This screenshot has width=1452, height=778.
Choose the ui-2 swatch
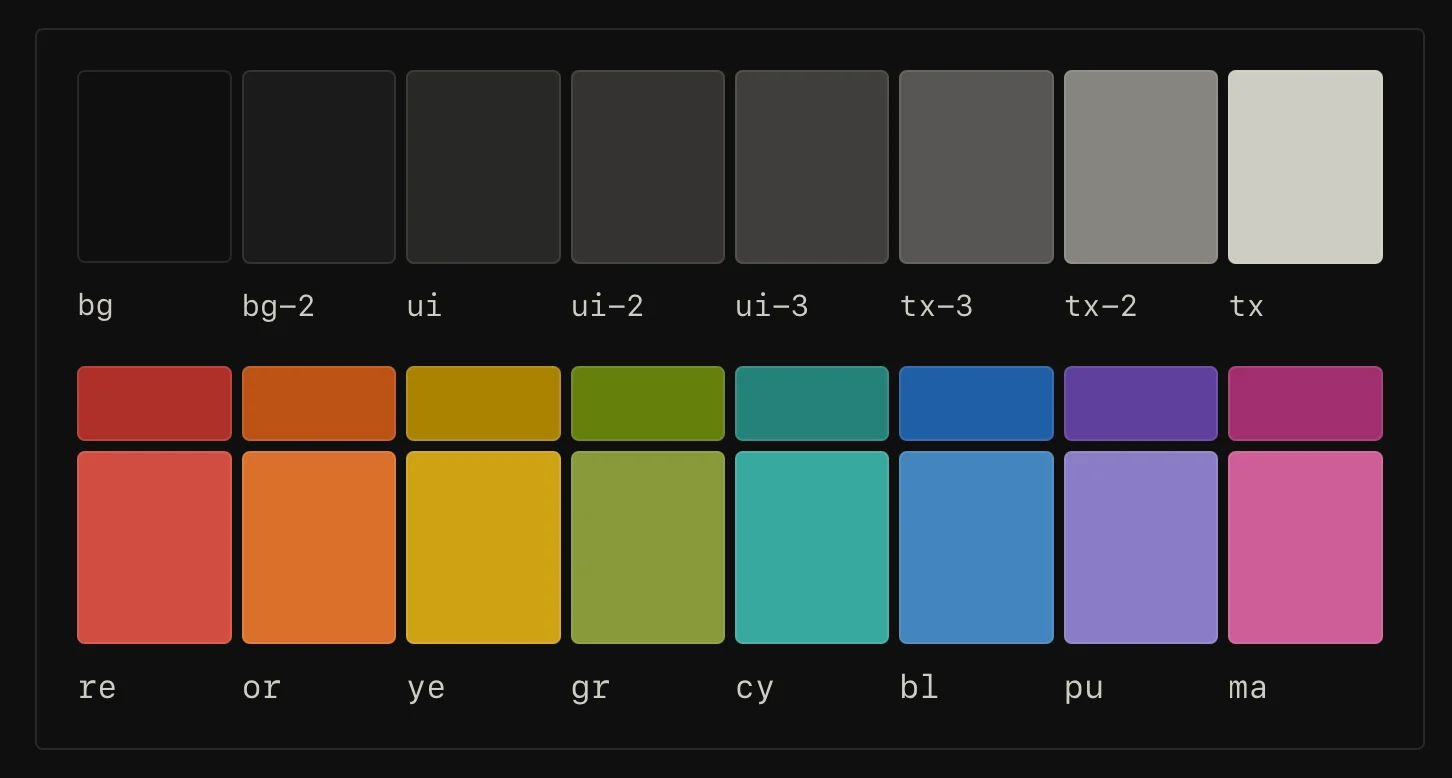[x=648, y=167]
